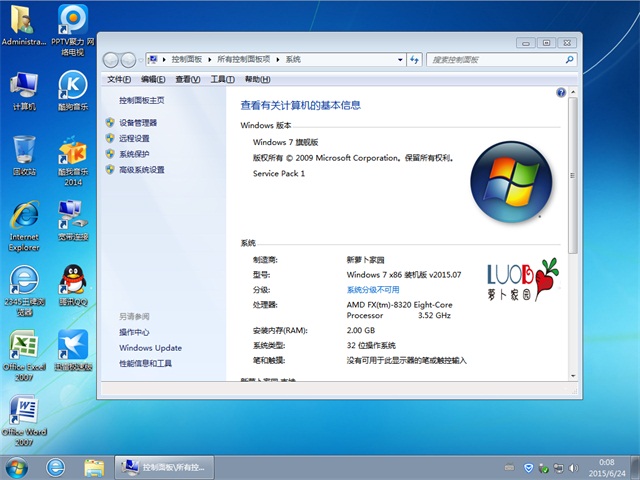Open the Windows Update link
Image resolution: width=640 pixels, height=480 pixels.
pyautogui.click(x=151, y=348)
